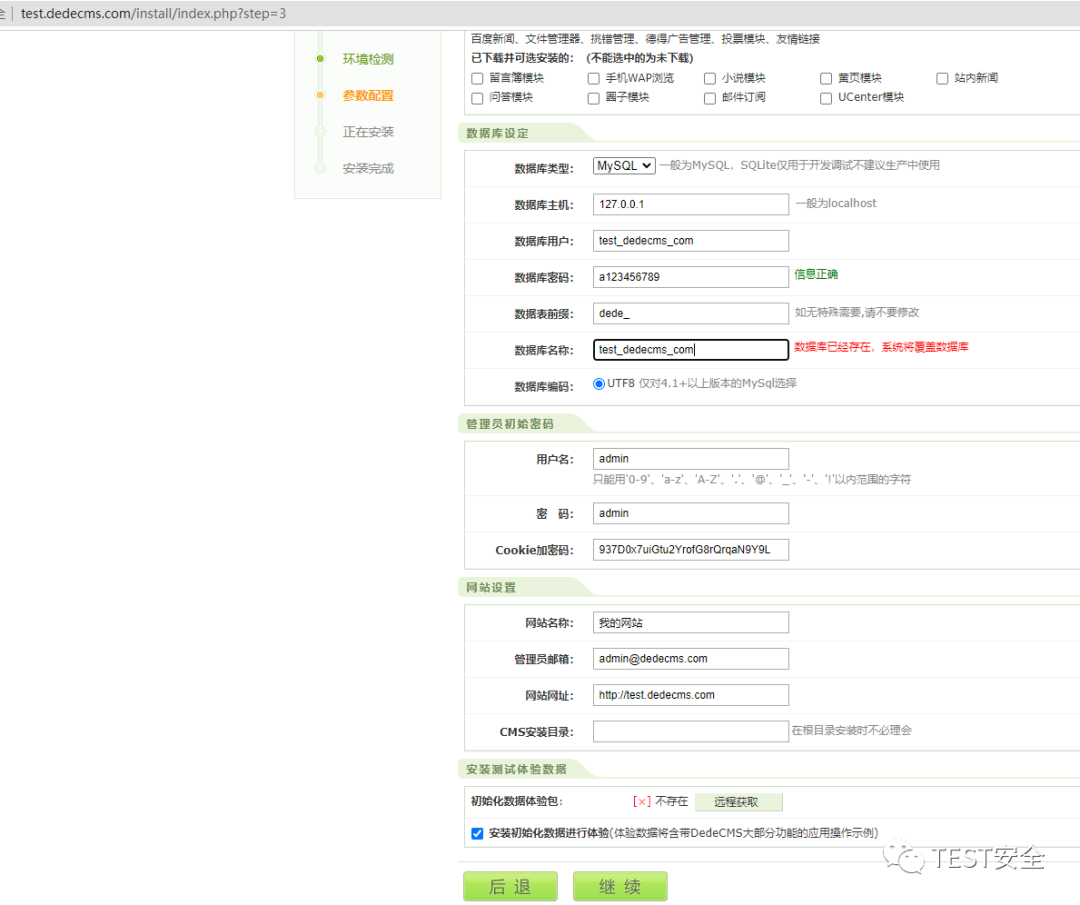Click the 后退 back button
The height and width of the screenshot is (905, 1080).
pos(510,886)
